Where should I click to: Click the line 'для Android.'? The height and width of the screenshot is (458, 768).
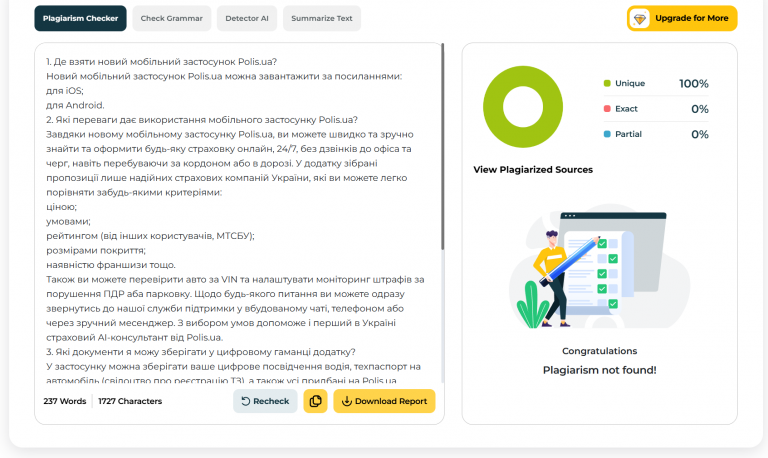75,105
